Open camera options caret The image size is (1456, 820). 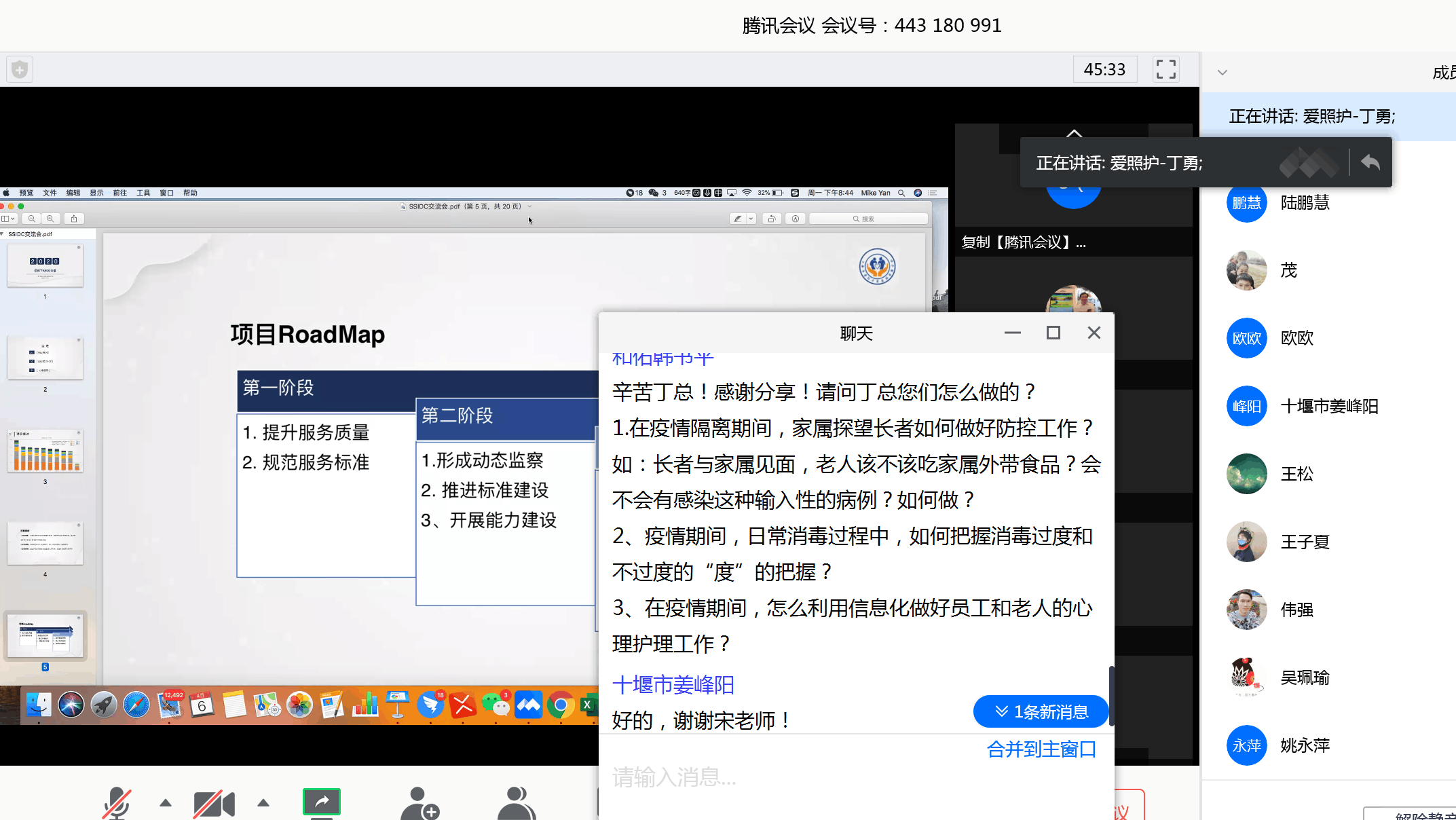pyautogui.click(x=263, y=803)
